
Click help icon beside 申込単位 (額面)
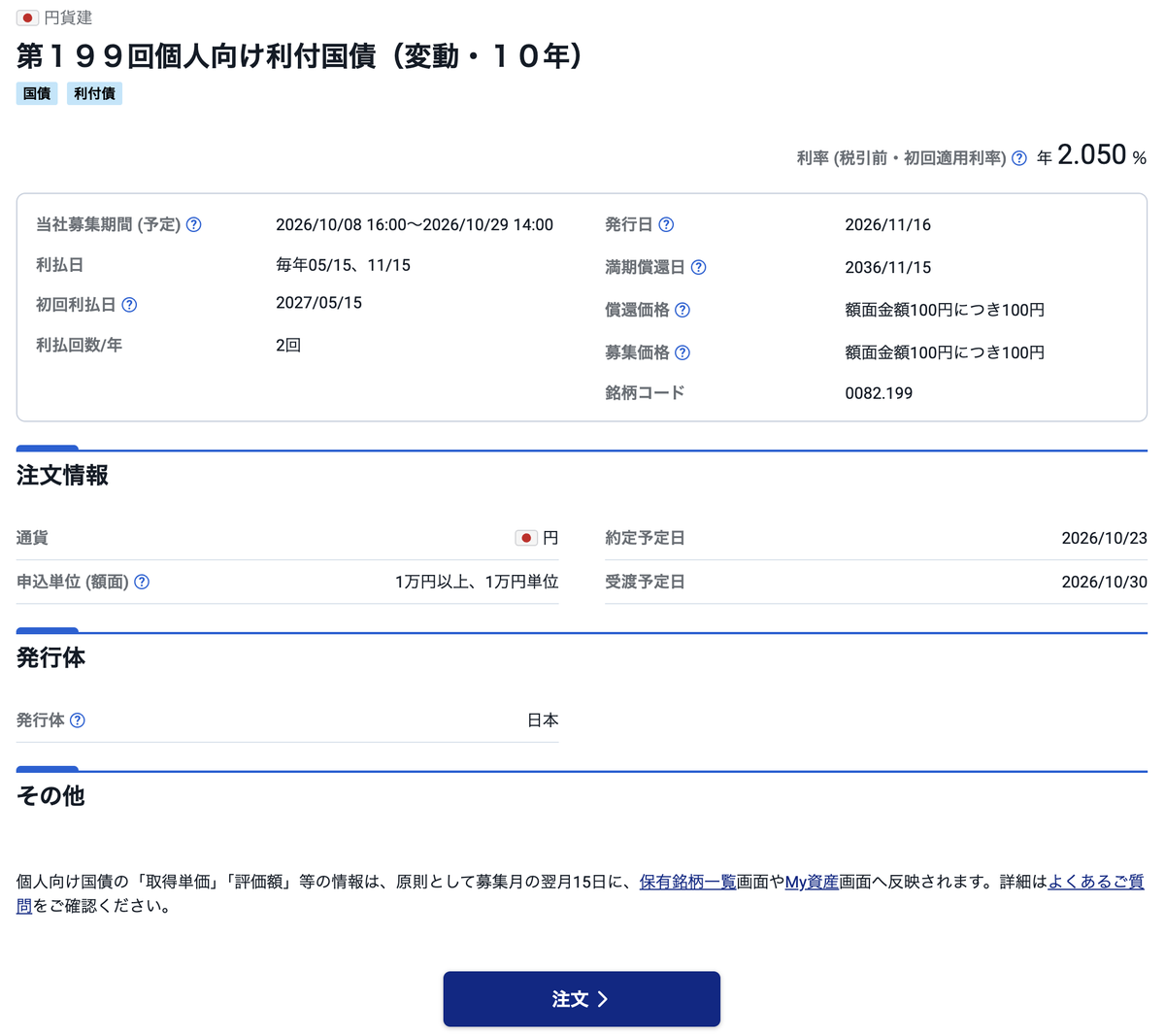[142, 582]
